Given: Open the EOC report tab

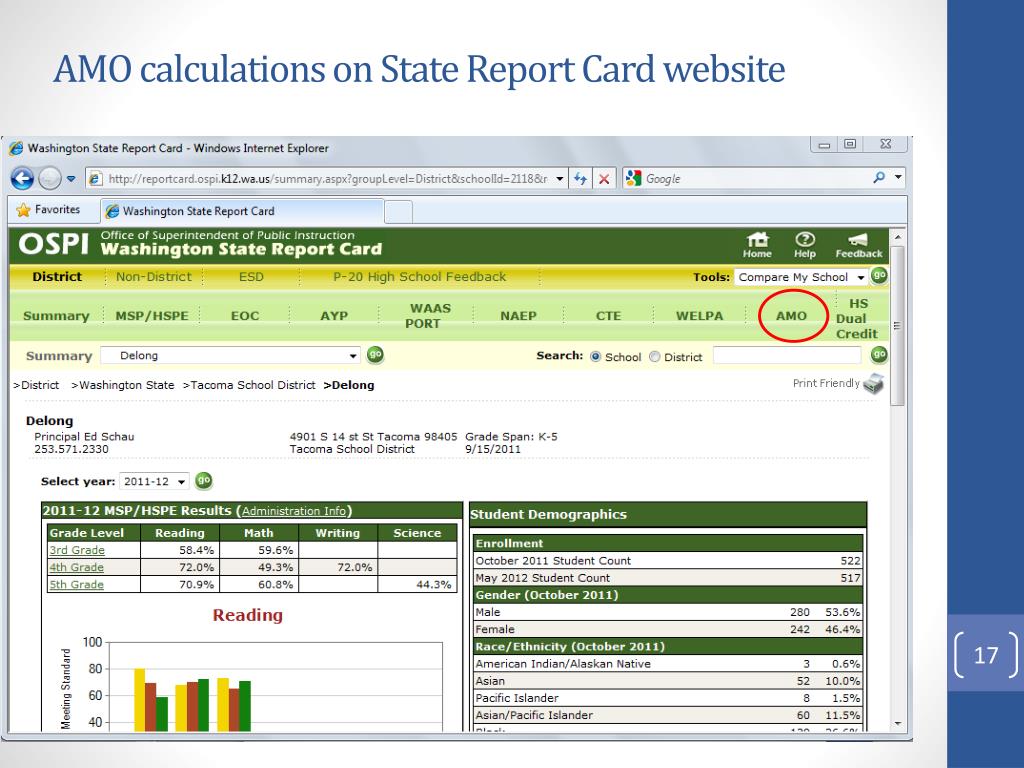Looking at the screenshot, I should point(245,316).
